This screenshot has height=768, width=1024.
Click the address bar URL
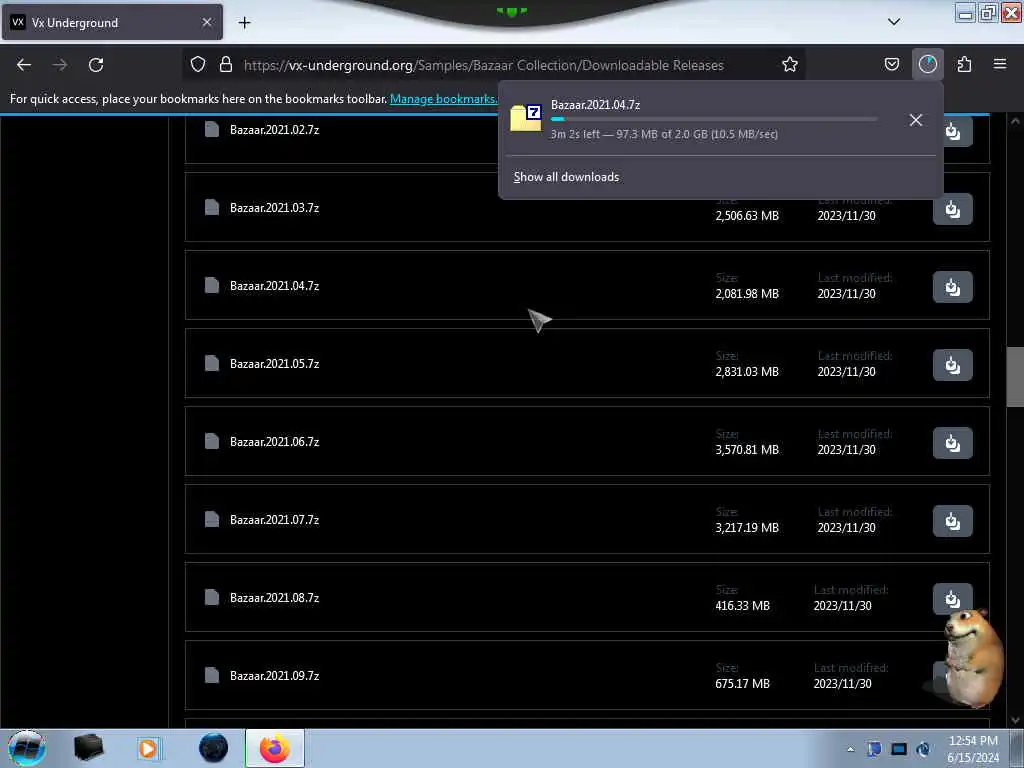click(483, 65)
